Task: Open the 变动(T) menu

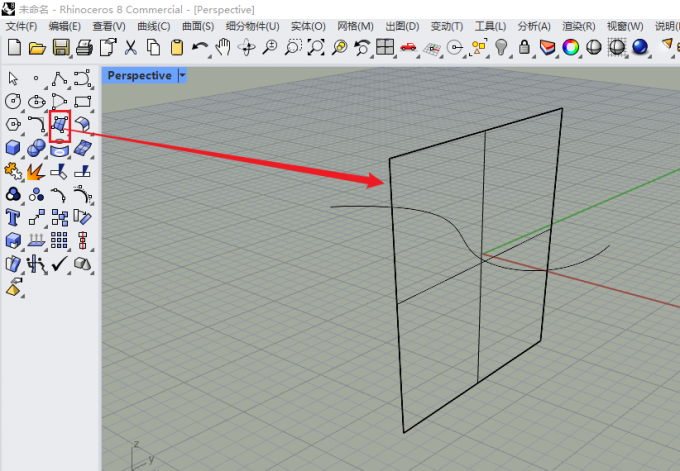Action: [447, 26]
